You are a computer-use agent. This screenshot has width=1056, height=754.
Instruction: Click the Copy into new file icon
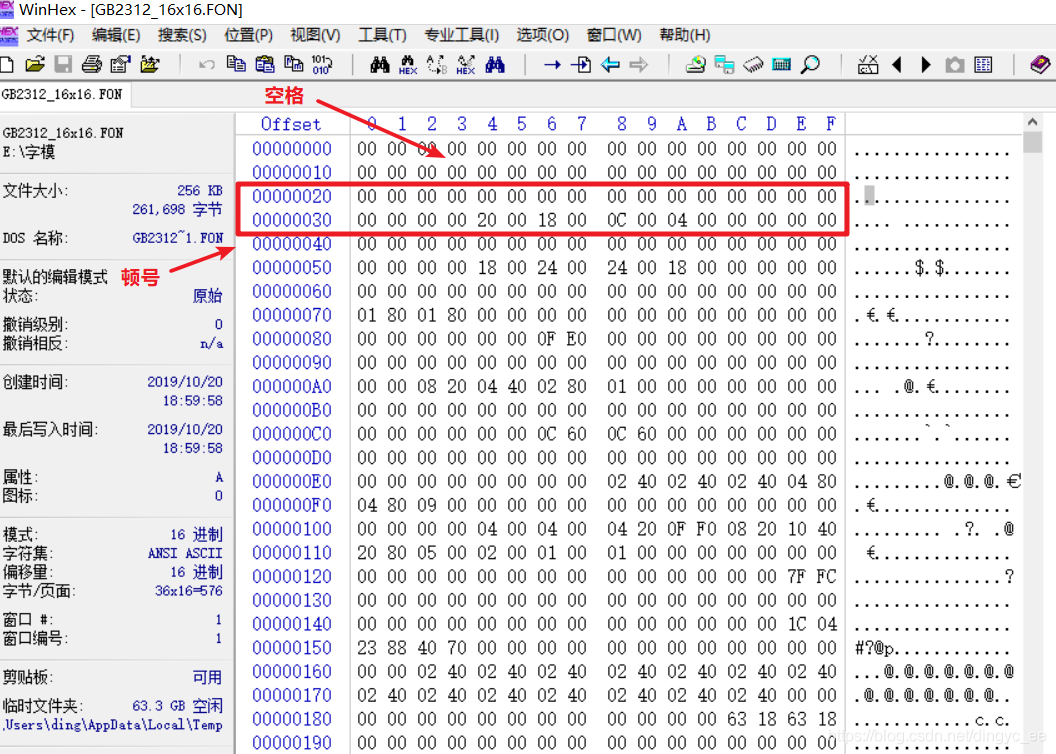294,64
